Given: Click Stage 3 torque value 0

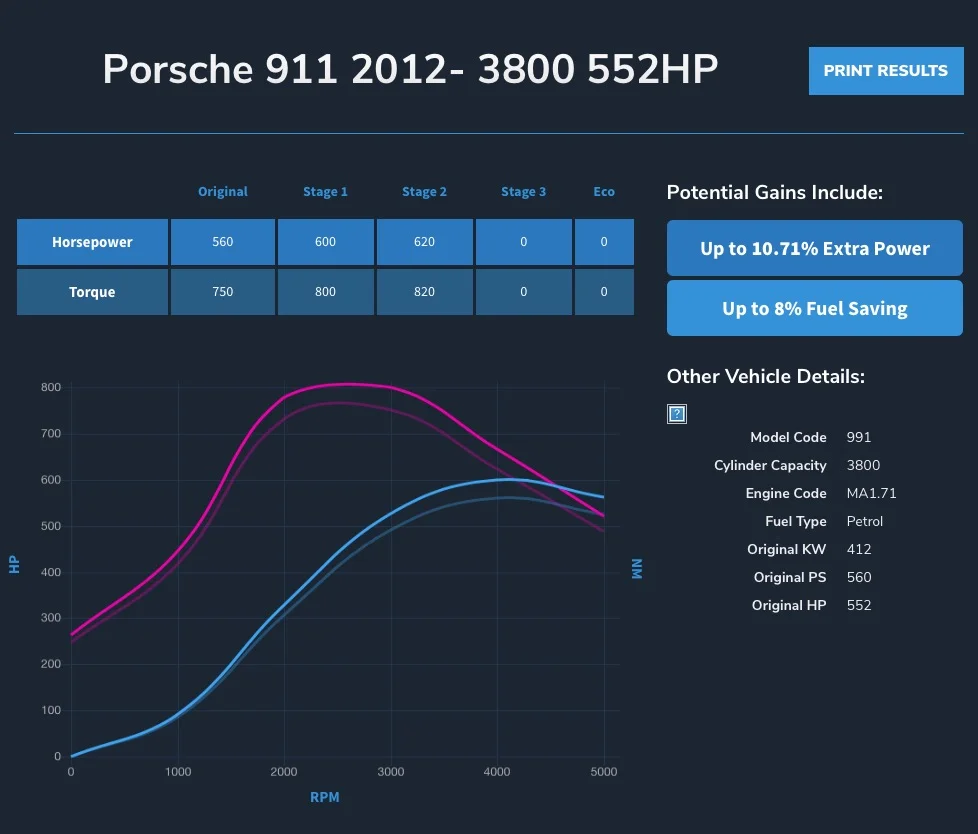Looking at the screenshot, I should coord(523,292).
